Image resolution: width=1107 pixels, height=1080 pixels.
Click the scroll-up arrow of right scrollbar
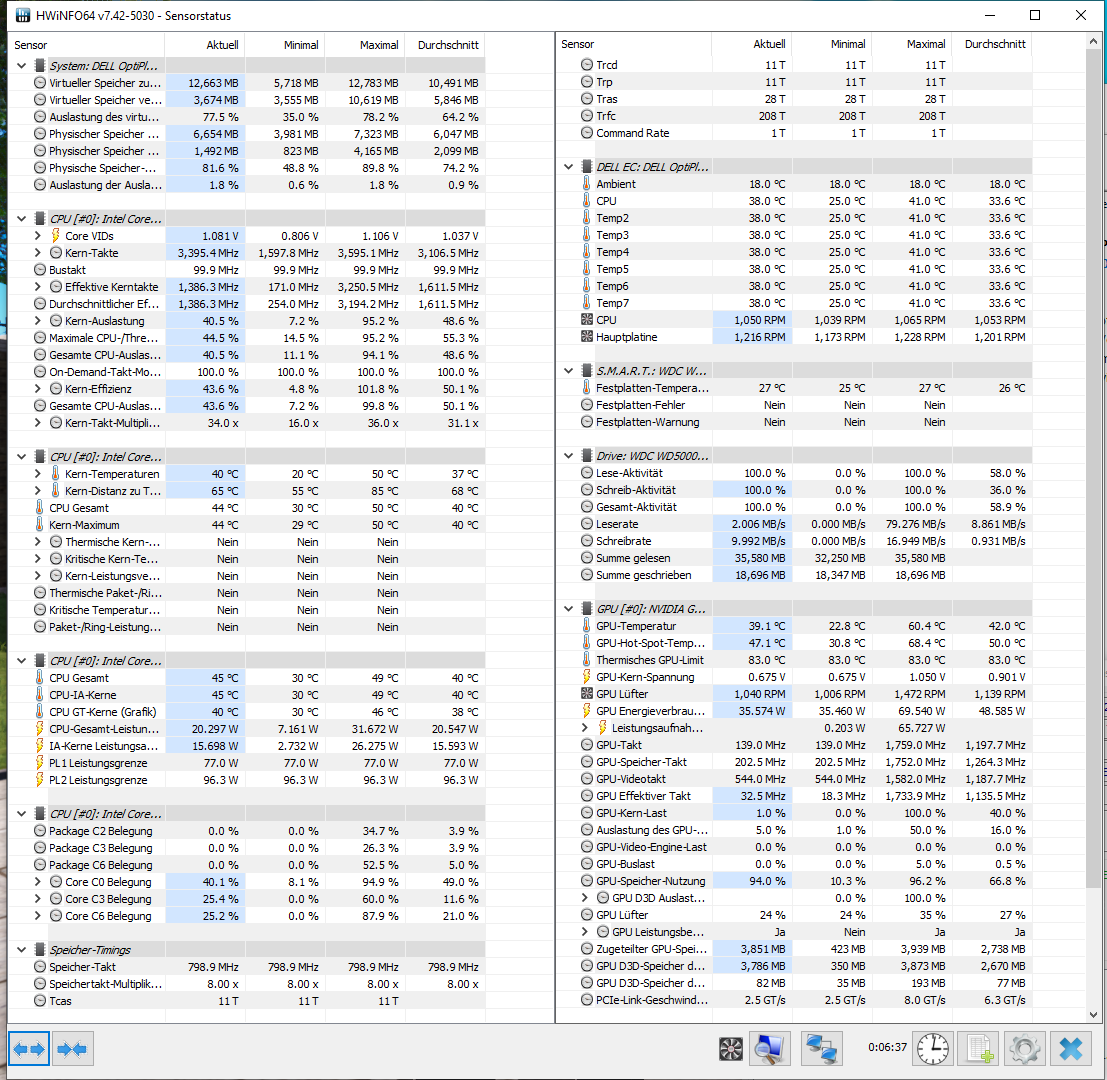[x=1094, y=41]
